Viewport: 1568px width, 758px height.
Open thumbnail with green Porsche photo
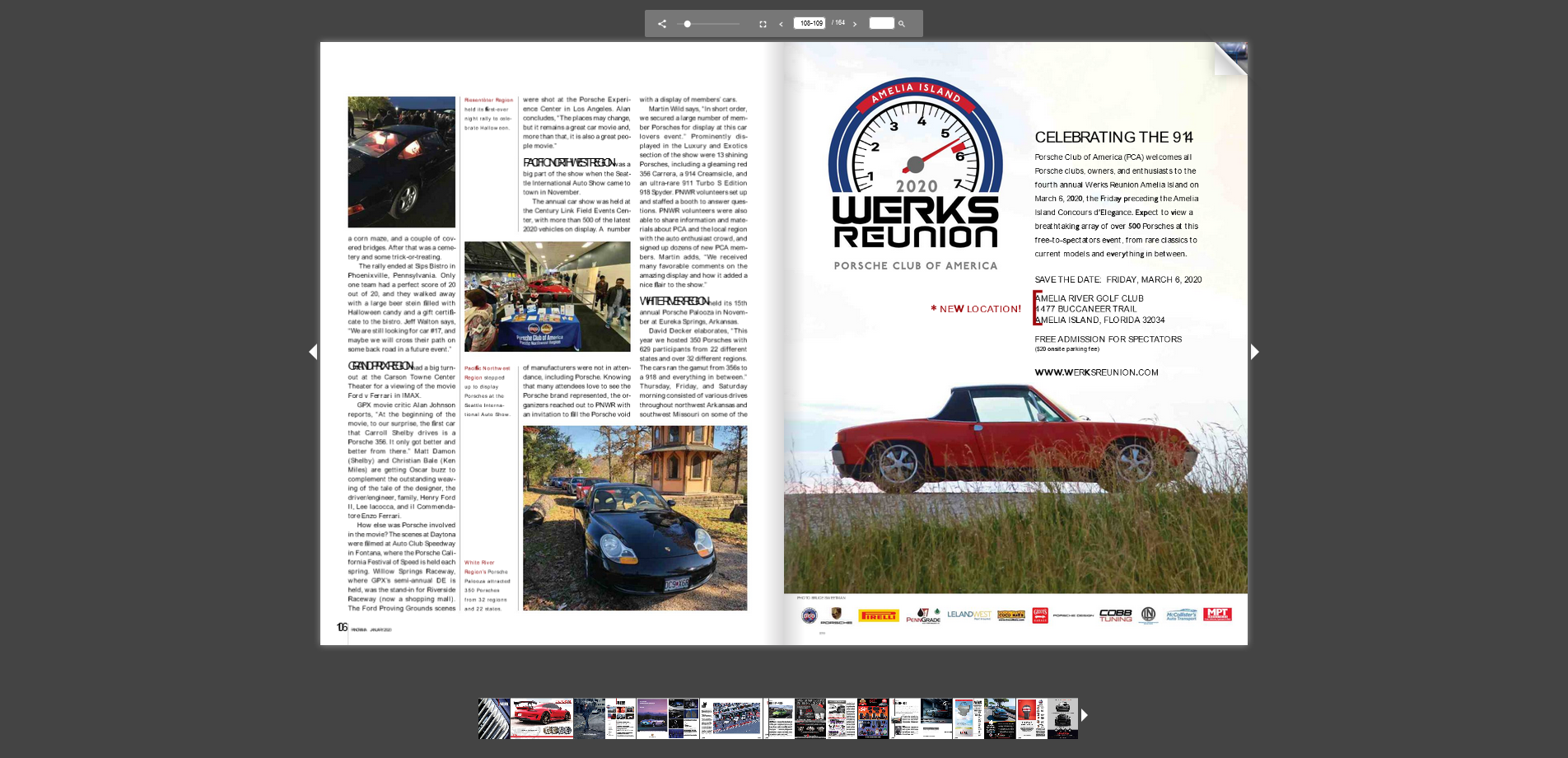[x=779, y=718]
